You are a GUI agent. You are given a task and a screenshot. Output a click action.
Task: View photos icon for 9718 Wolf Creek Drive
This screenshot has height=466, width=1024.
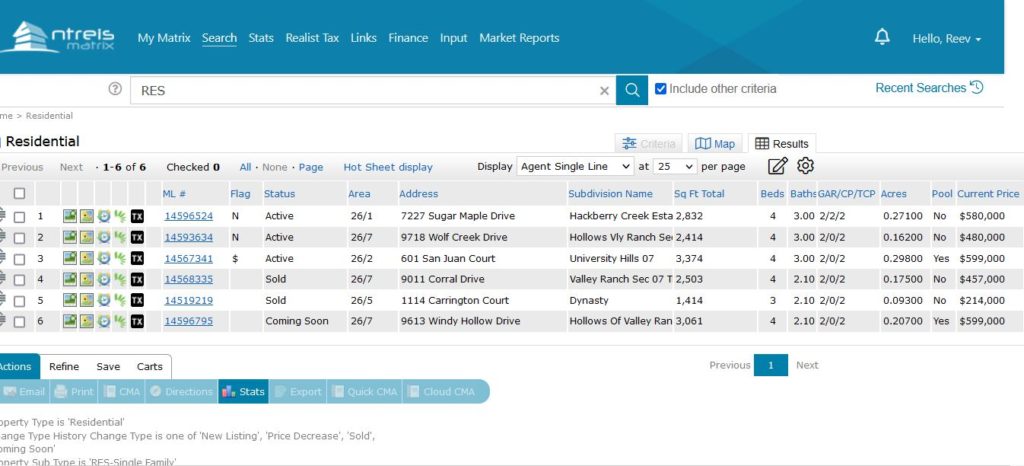(70, 237)
